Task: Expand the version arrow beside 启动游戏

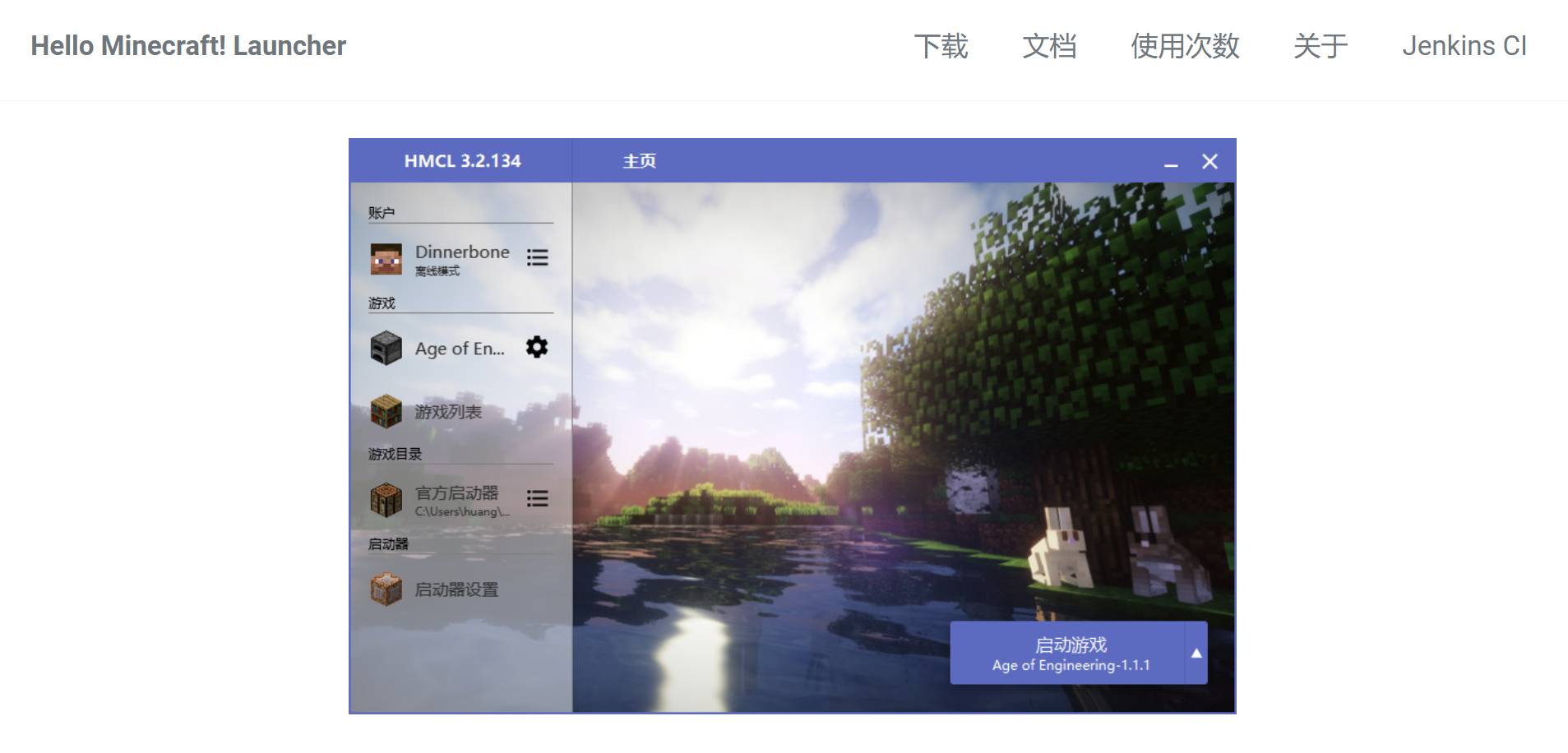Action: [x=1196, y=653]
